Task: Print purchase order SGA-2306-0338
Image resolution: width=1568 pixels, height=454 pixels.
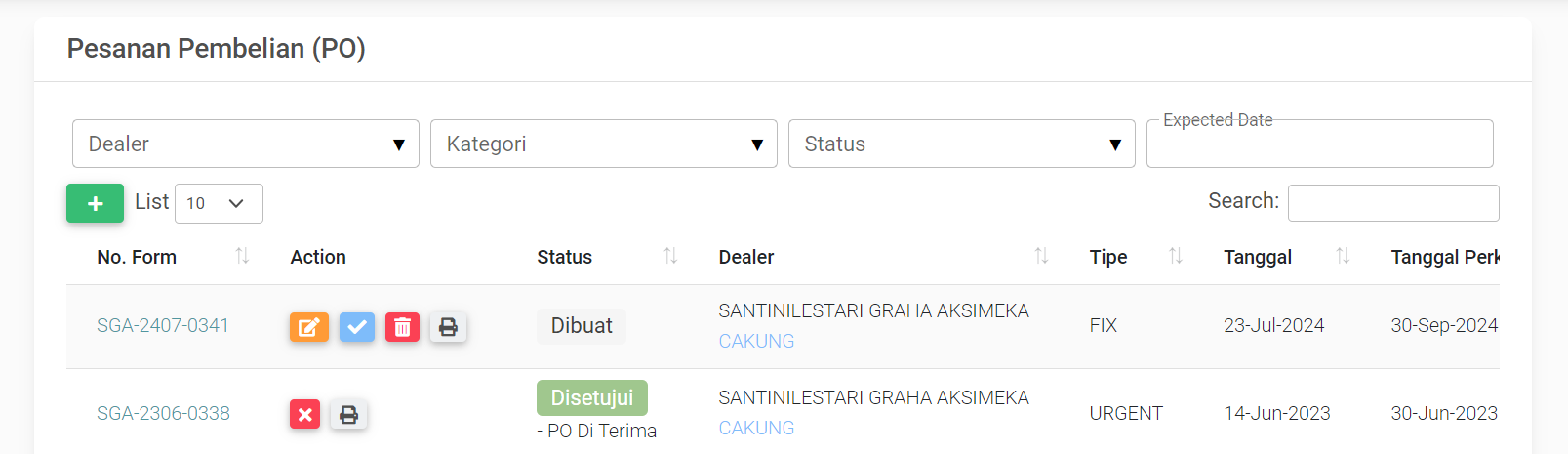Action: point(348,415)
